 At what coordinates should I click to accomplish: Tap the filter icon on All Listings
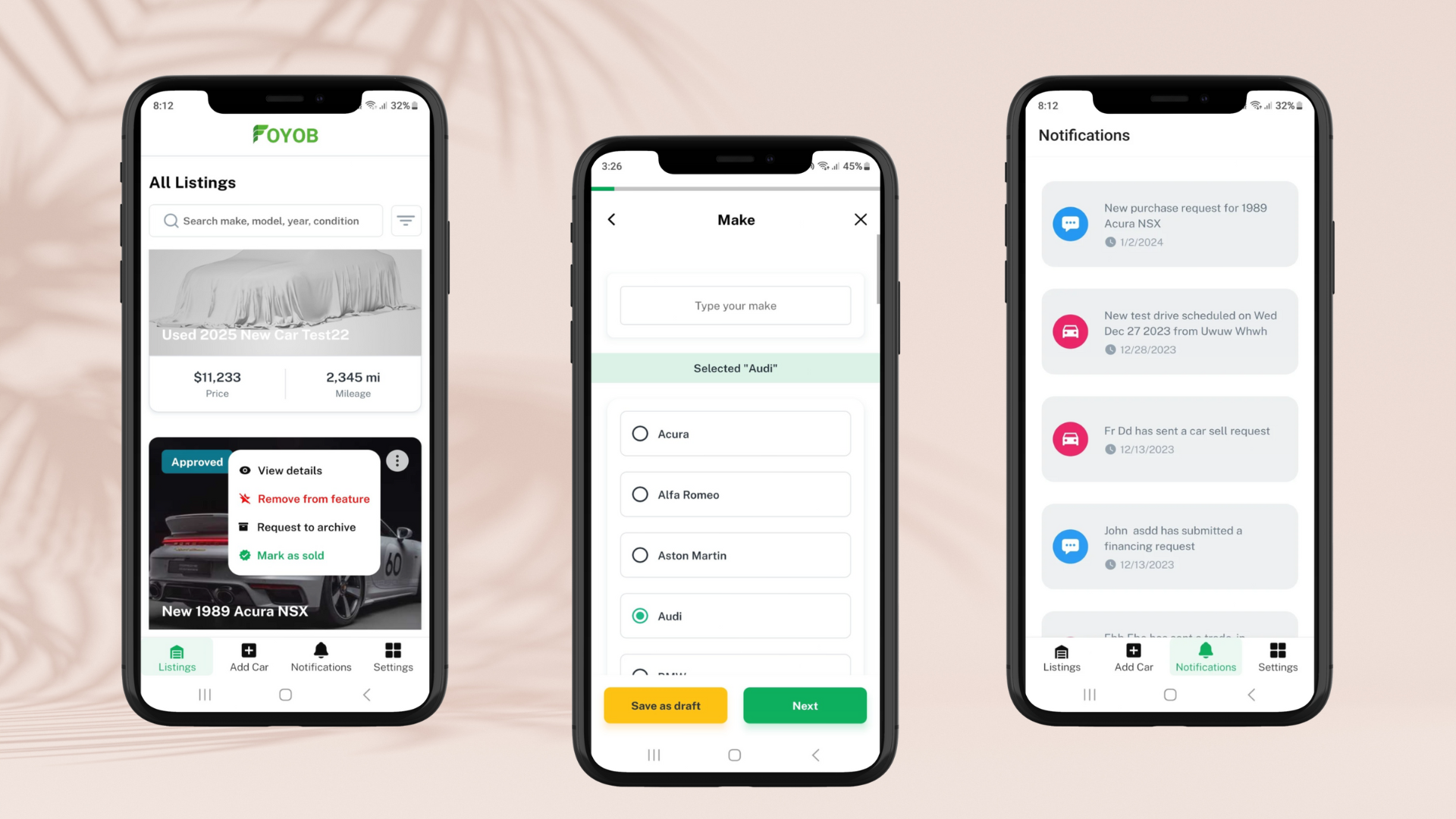pos(406,220)
